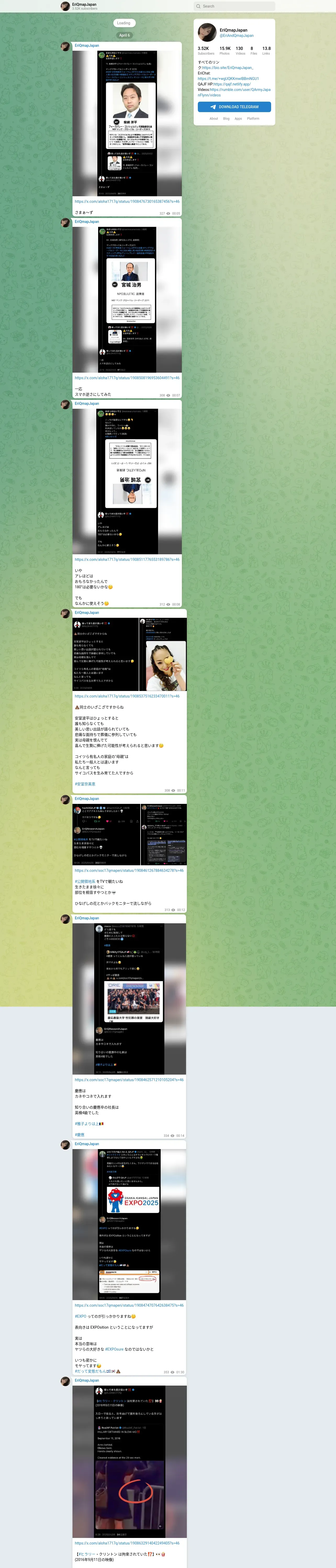Open the EriQmapJapan header channel title
The height and width of the screenshot is (1568, 336).
click(84, 4)
